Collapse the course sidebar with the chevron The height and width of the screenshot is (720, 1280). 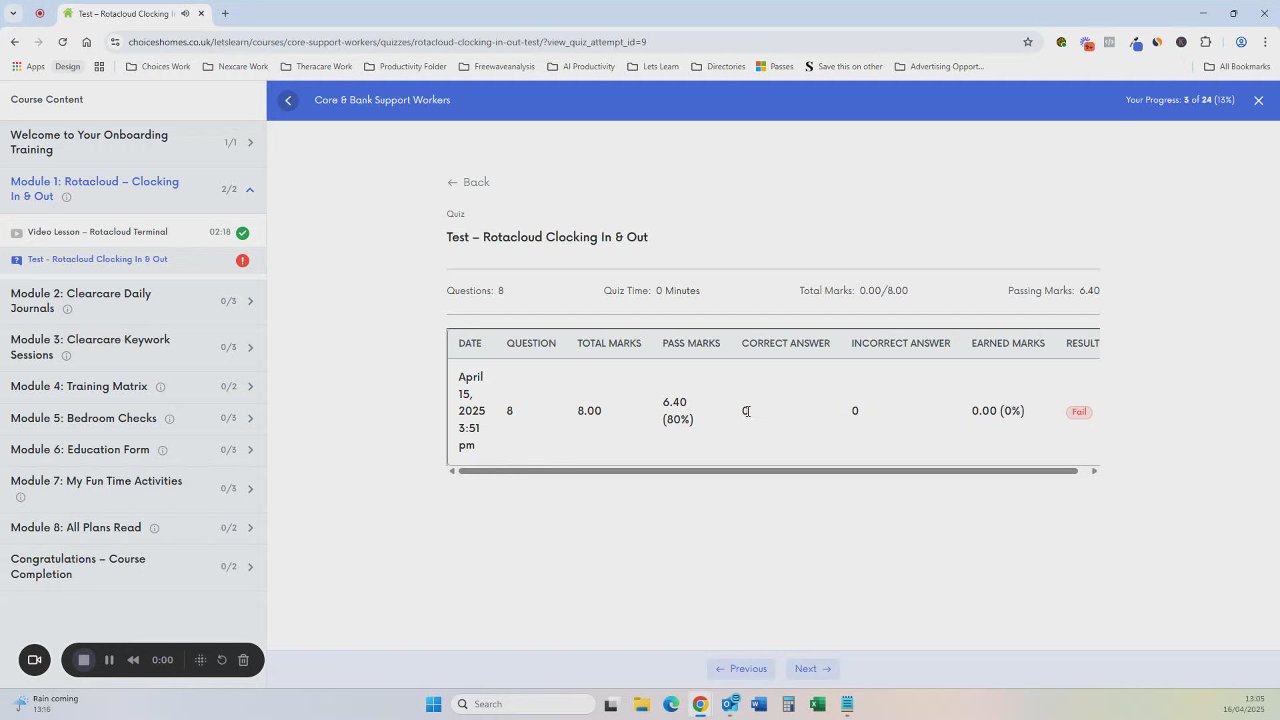288,100
